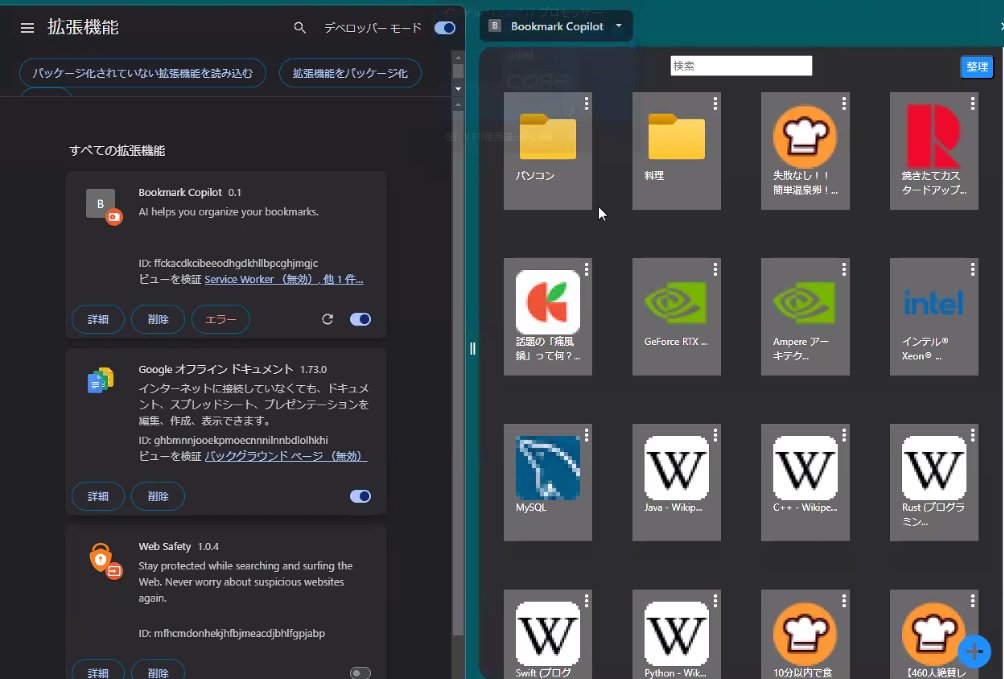The width and height of the screenshot is (1004, 679).
Task: Click the 整理 button
Action: click(976, 67)
